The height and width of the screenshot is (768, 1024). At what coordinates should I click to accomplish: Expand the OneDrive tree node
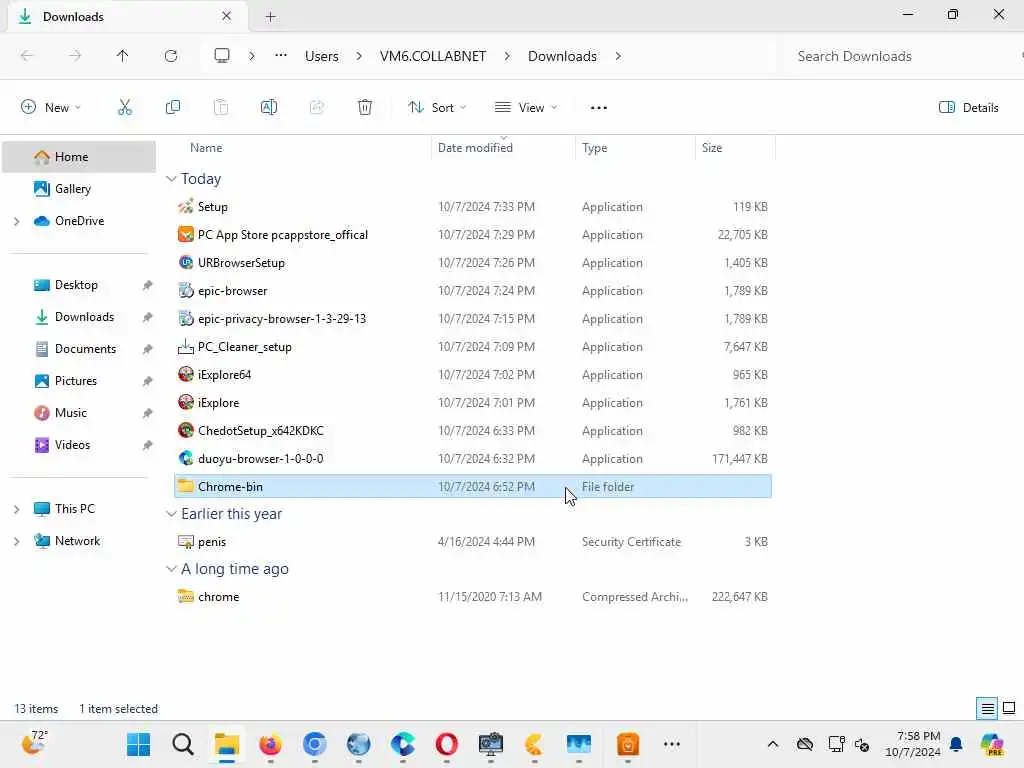16,221
